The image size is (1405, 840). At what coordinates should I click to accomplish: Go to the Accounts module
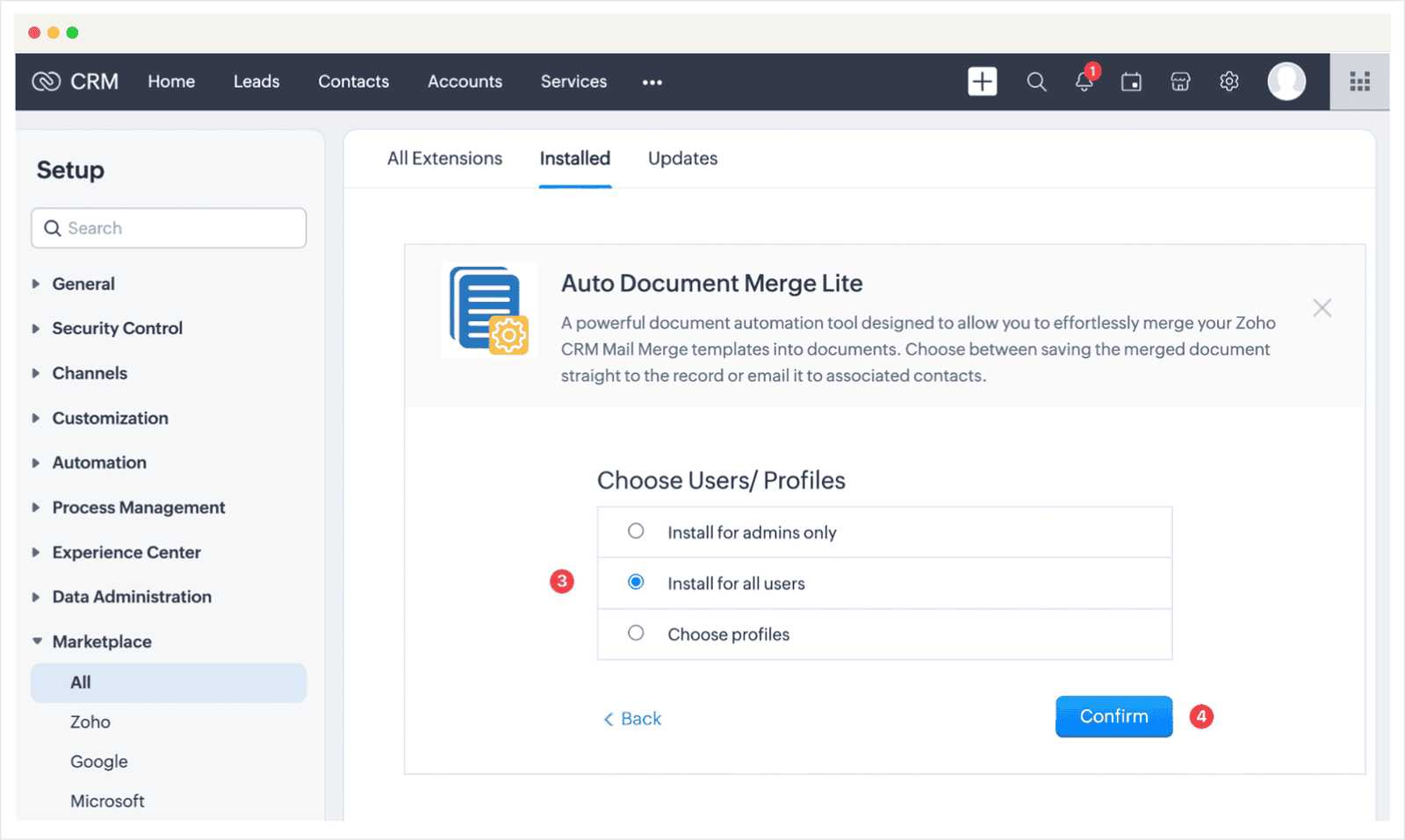[465, 82]
